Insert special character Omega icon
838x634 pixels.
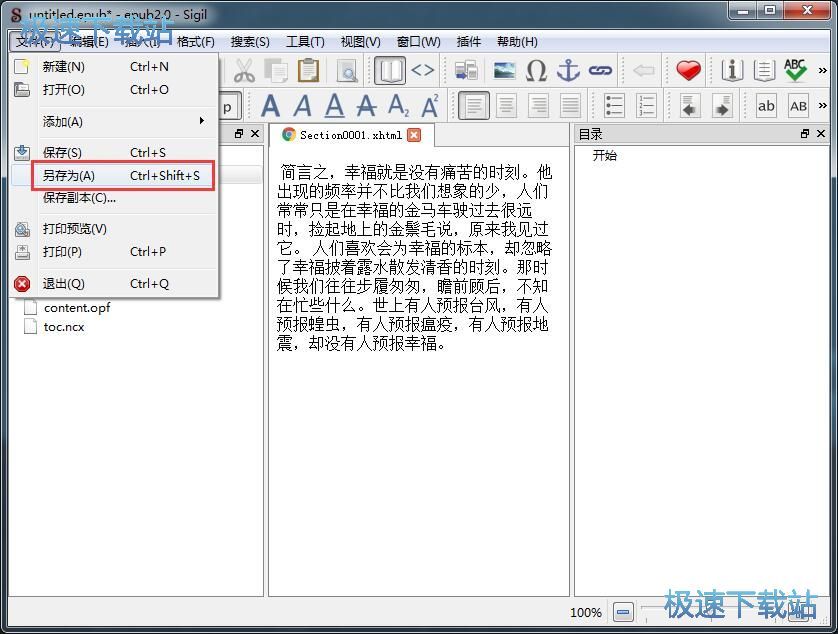536,71
